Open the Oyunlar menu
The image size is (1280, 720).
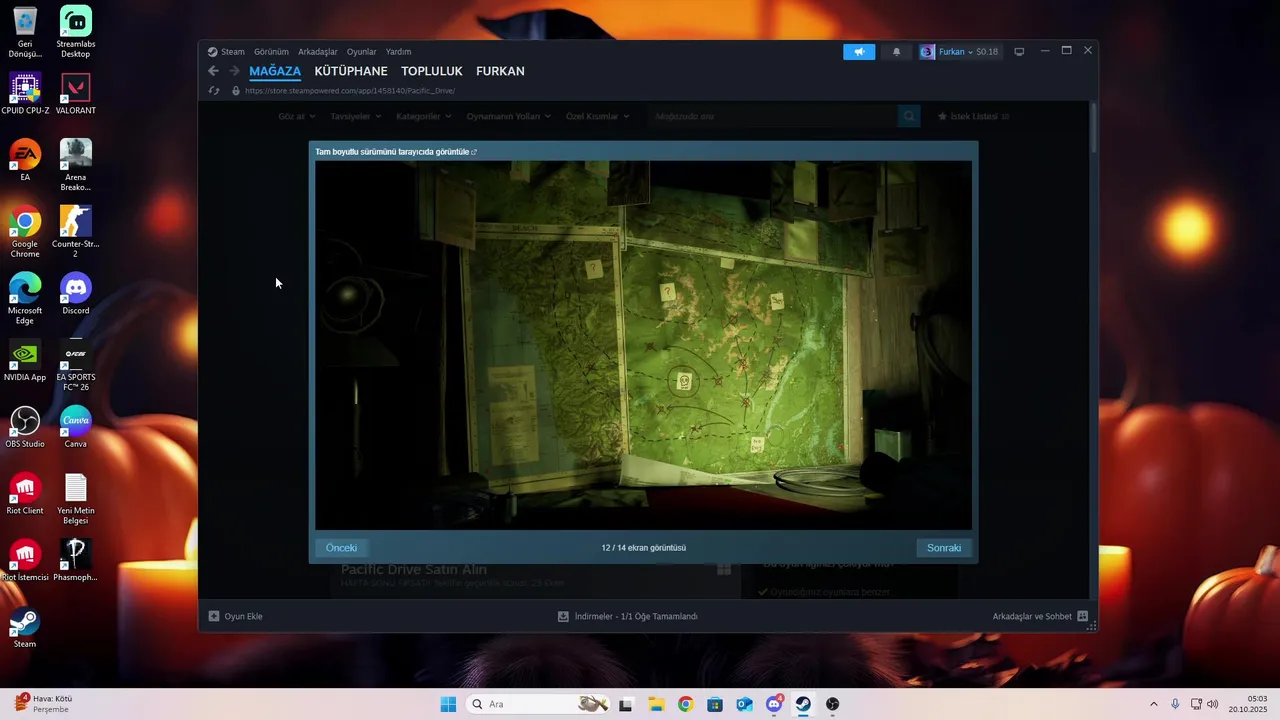(362, 52)
